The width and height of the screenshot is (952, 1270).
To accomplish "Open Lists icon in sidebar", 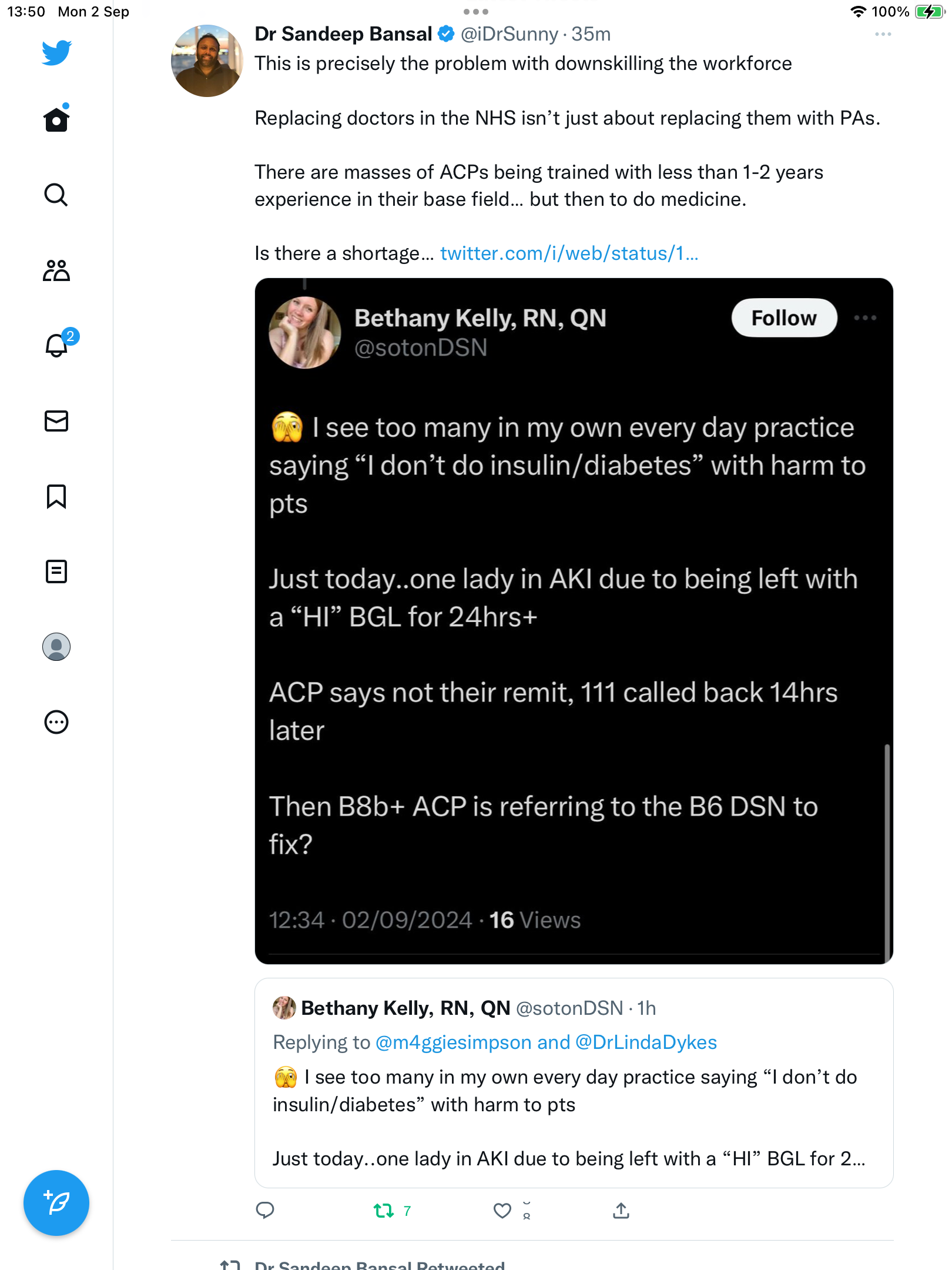I will 56,571.
